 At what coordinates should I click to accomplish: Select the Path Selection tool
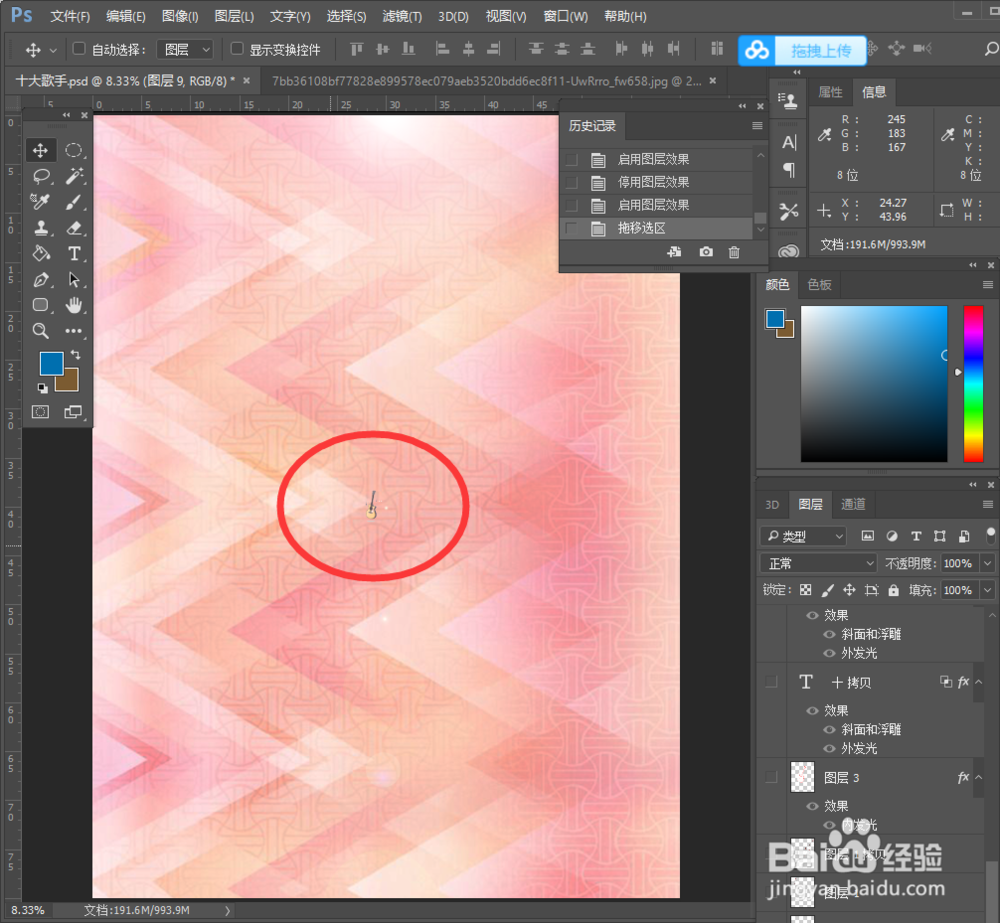[74, 279]
